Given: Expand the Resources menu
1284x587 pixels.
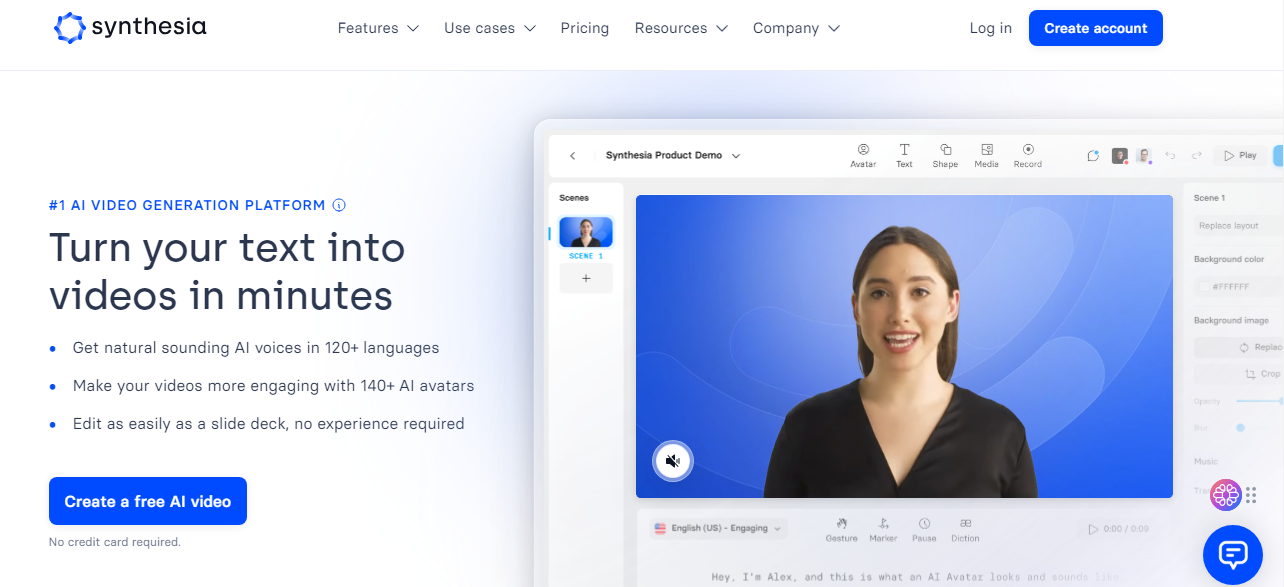Looking at the screenshot, I should click(x=681, y=28).
